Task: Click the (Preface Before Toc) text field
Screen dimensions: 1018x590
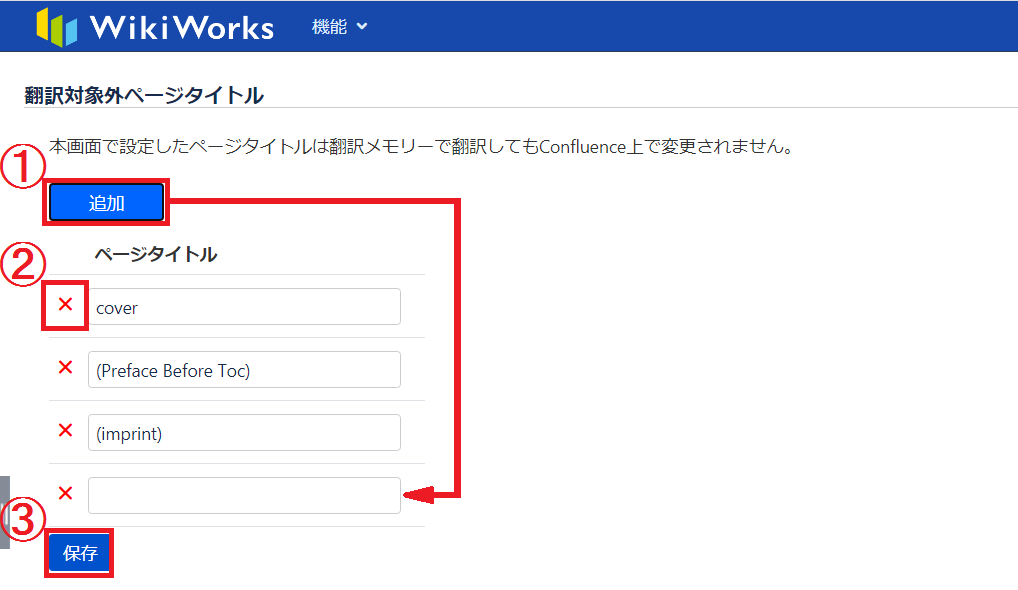Action: pyautogui.click(x=244, y=370)
